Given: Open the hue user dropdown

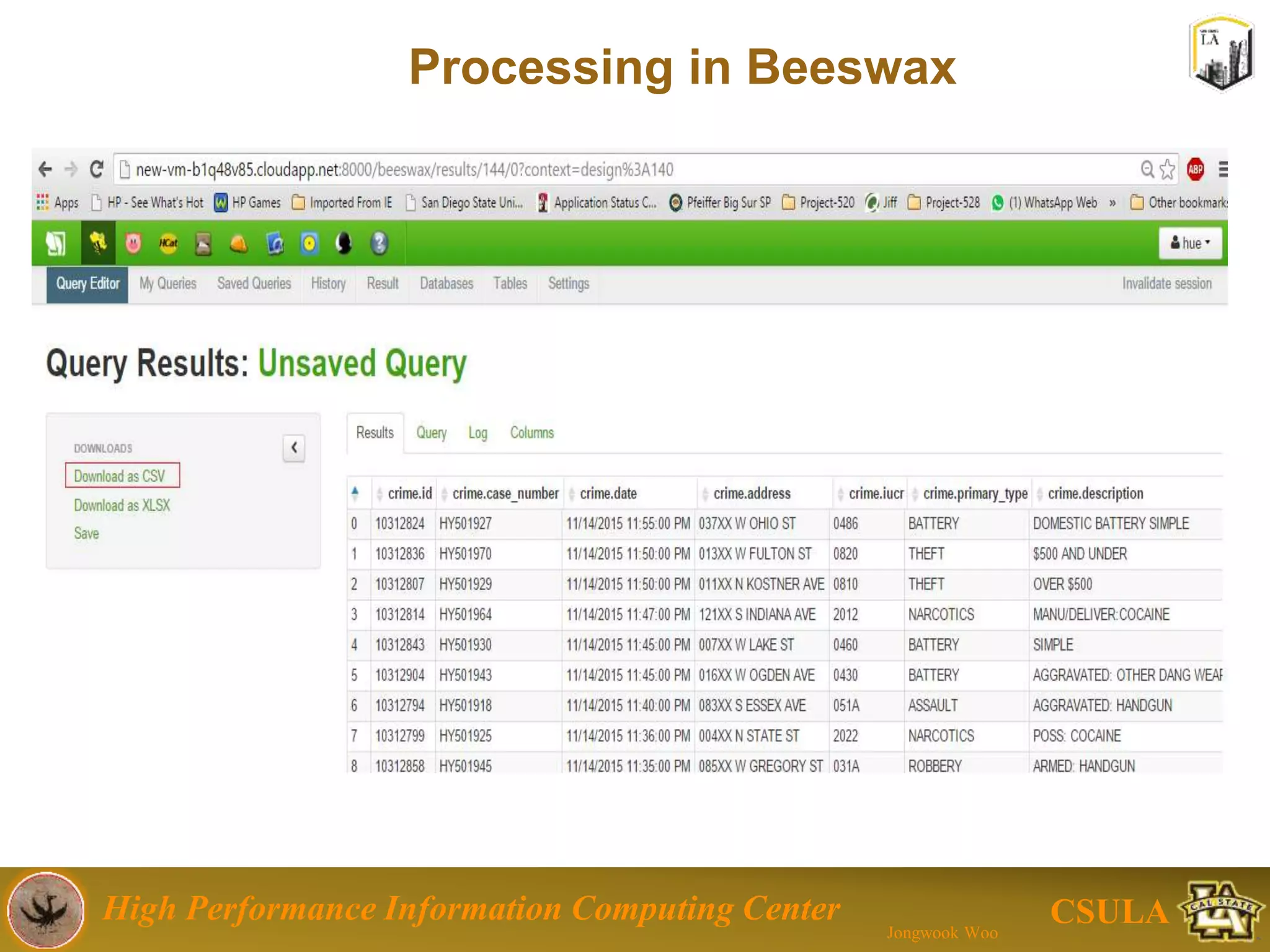Looking at the screenshot, I should 1189,243.
